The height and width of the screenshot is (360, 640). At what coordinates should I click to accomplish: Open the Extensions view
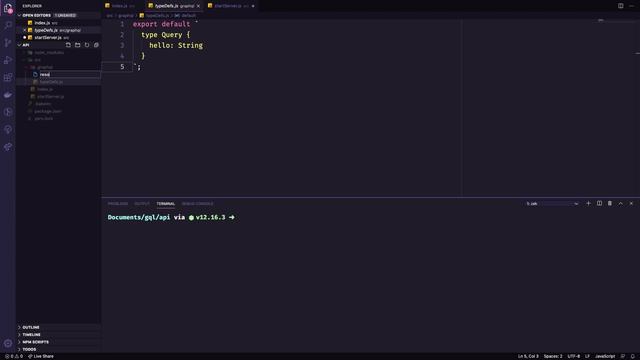[8, 77]
